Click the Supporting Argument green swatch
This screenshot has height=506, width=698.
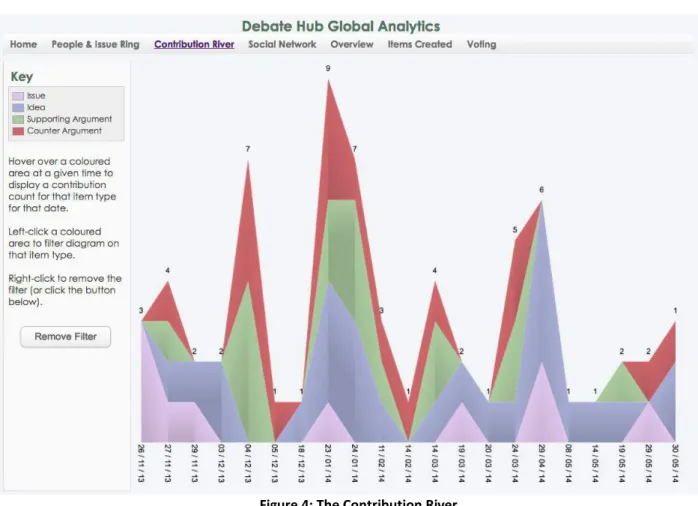pos(18,119)
